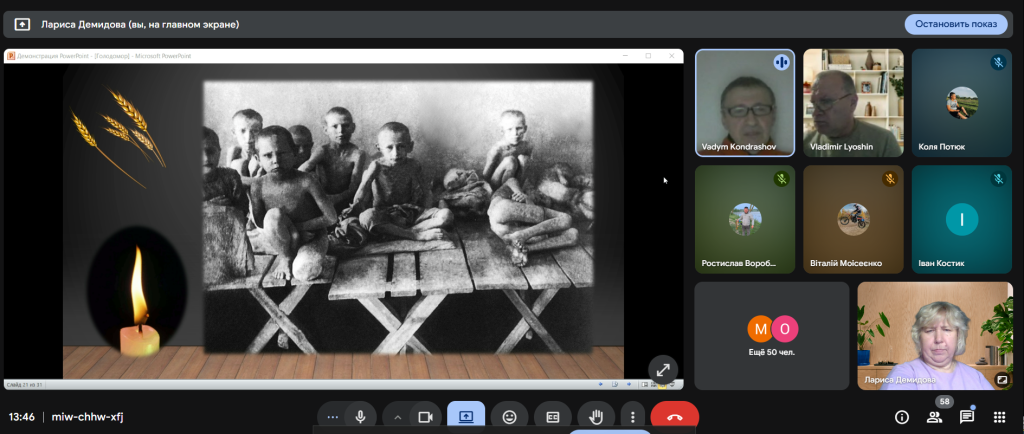Click the present screen icon
Screen dimensions: 1024x434
[466, 417]
